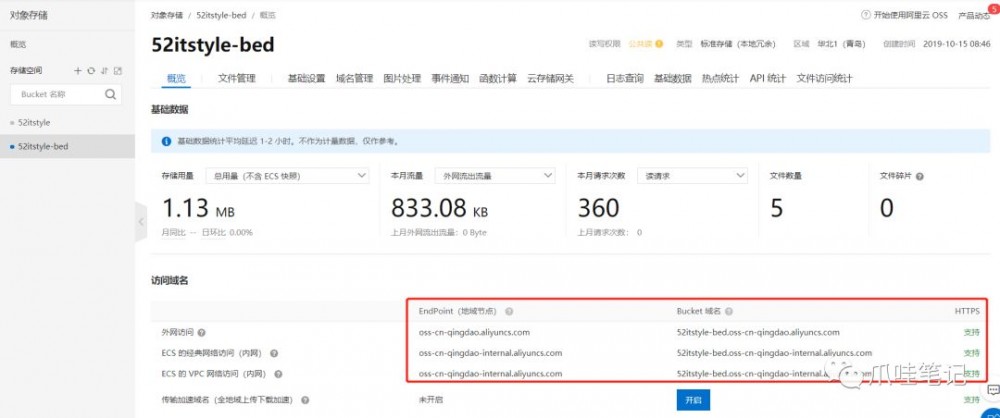
Task: Open the 基础设置 tab
Action: pos(306,78)
